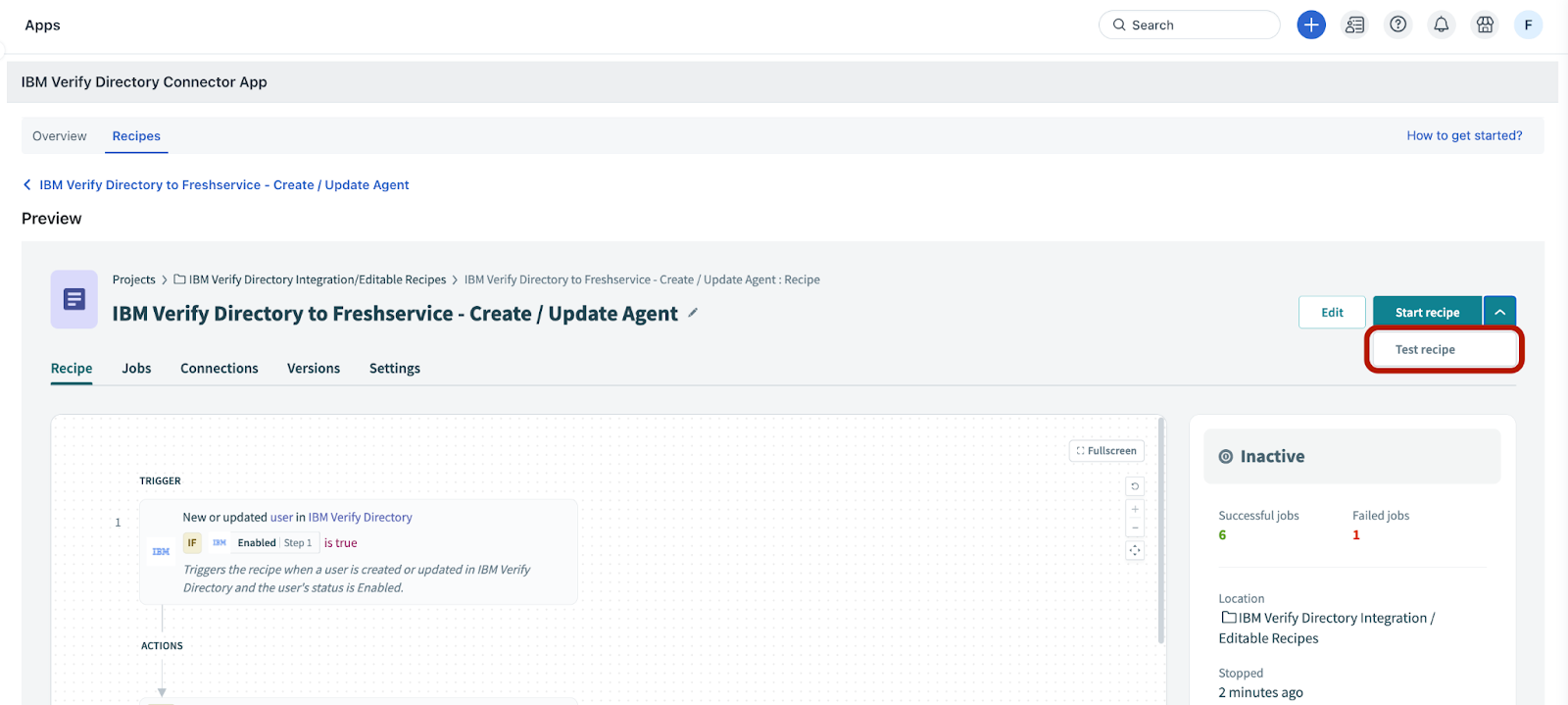Switch to the Overview tab
This screenshot has height=705, width=1568.
coord(60,136)
